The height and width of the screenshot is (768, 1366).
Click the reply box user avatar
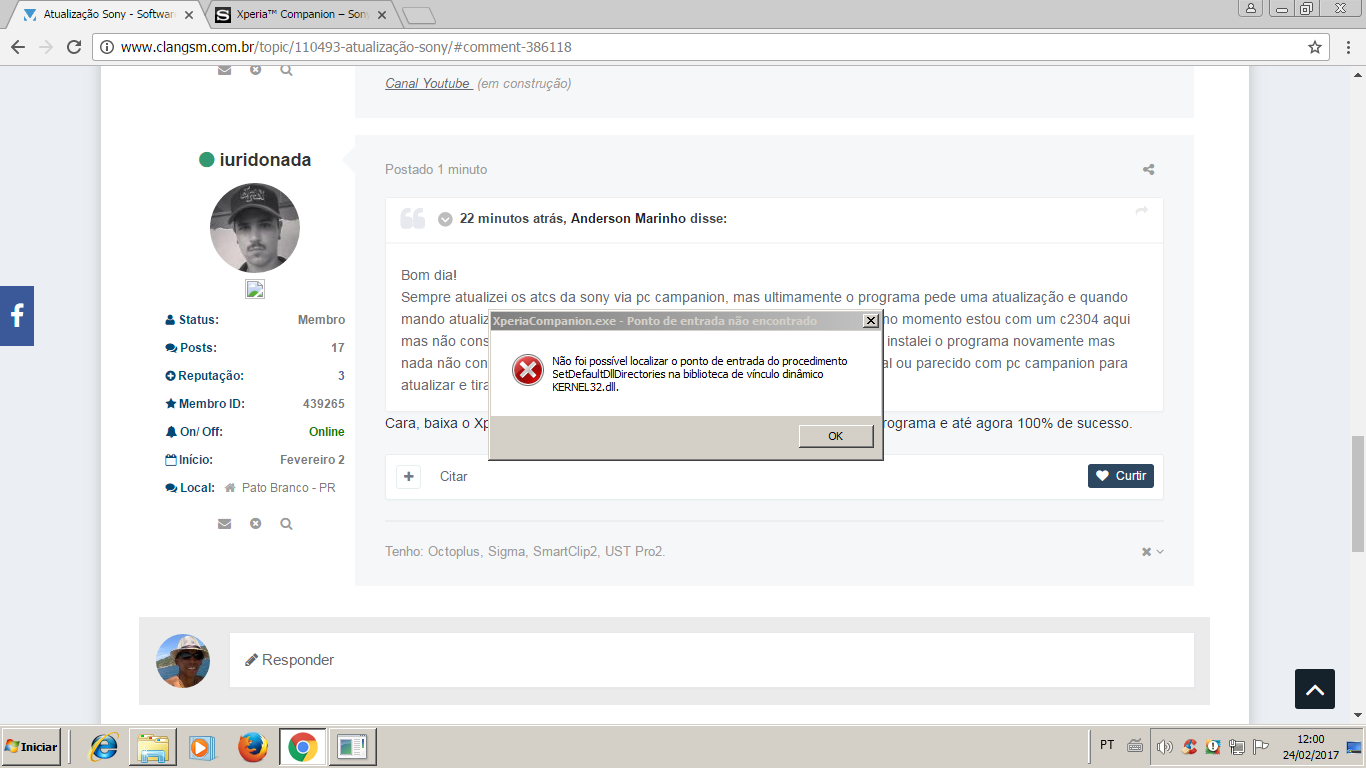point(183,661)
